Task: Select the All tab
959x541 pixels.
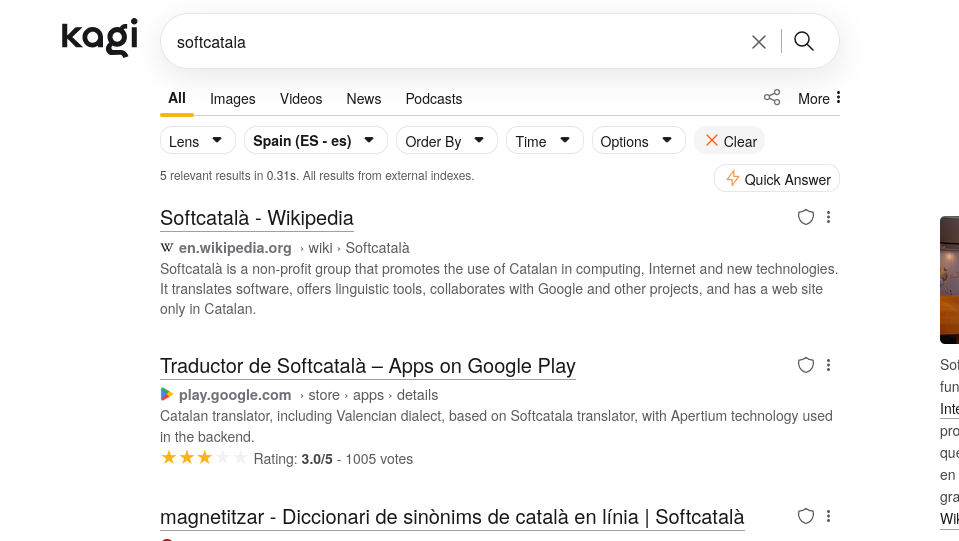Action: pyautogui.click(x=177, y=98)
